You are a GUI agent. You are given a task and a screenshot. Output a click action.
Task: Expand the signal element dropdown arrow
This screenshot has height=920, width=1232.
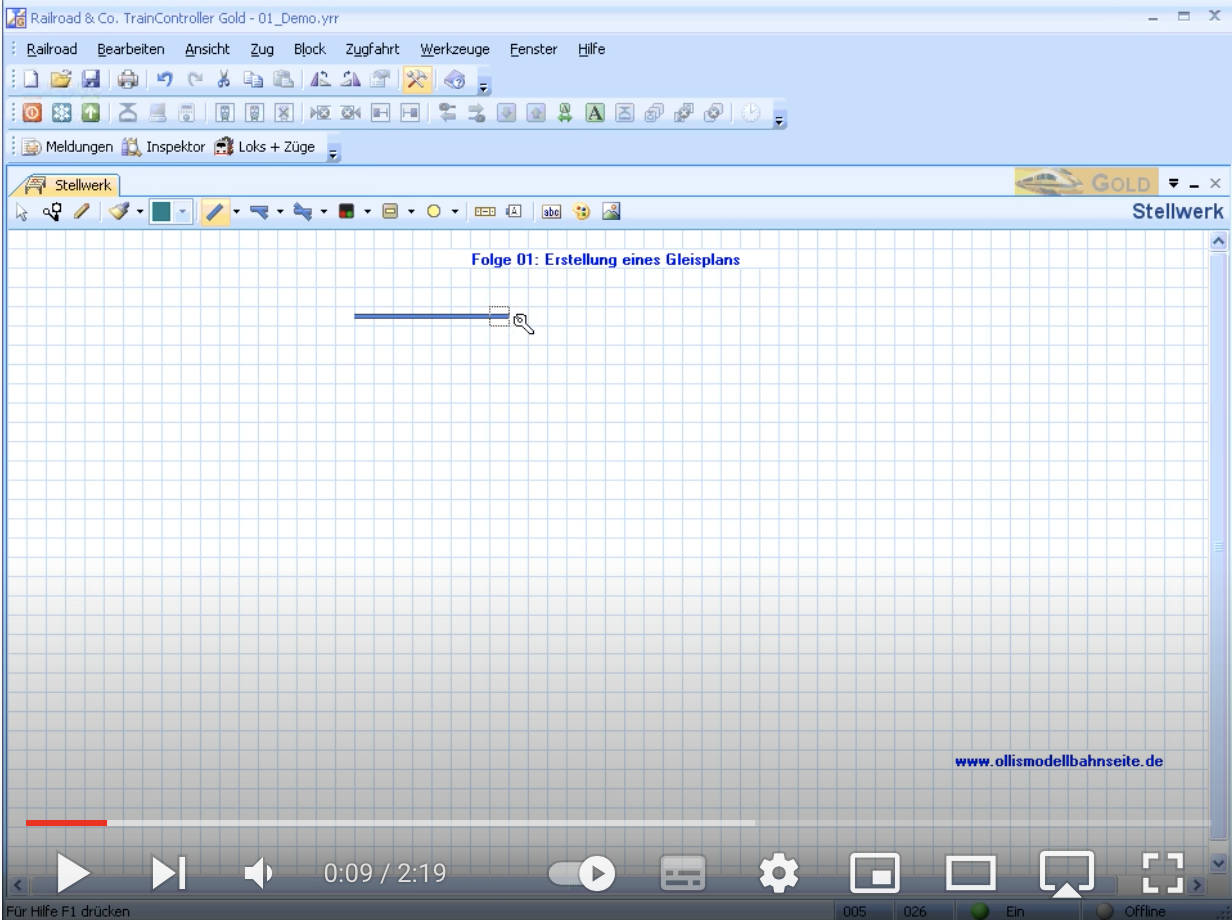pos(367,211)
